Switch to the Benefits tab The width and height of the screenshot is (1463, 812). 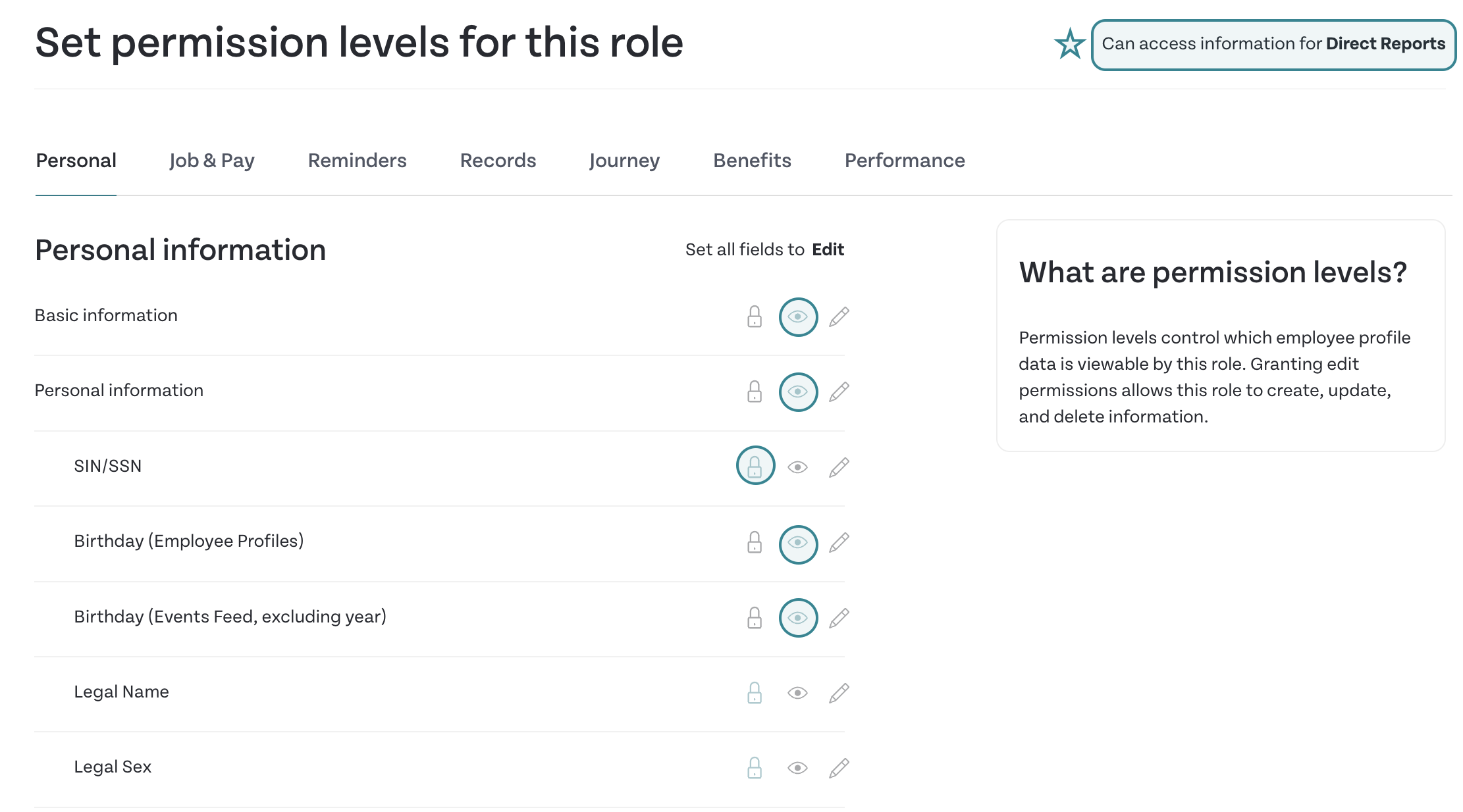[752, 161]
